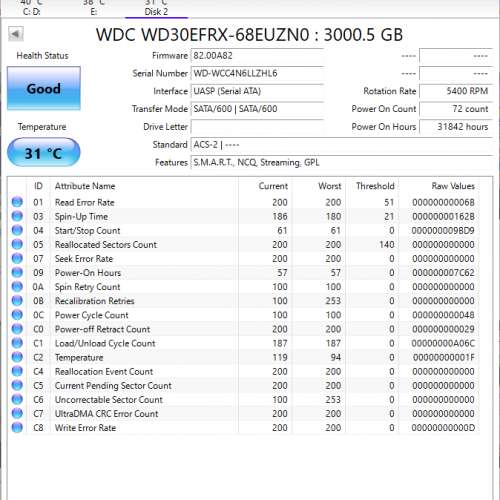Click status orb for Current Pending Sector Count

[x=17, y=385]
